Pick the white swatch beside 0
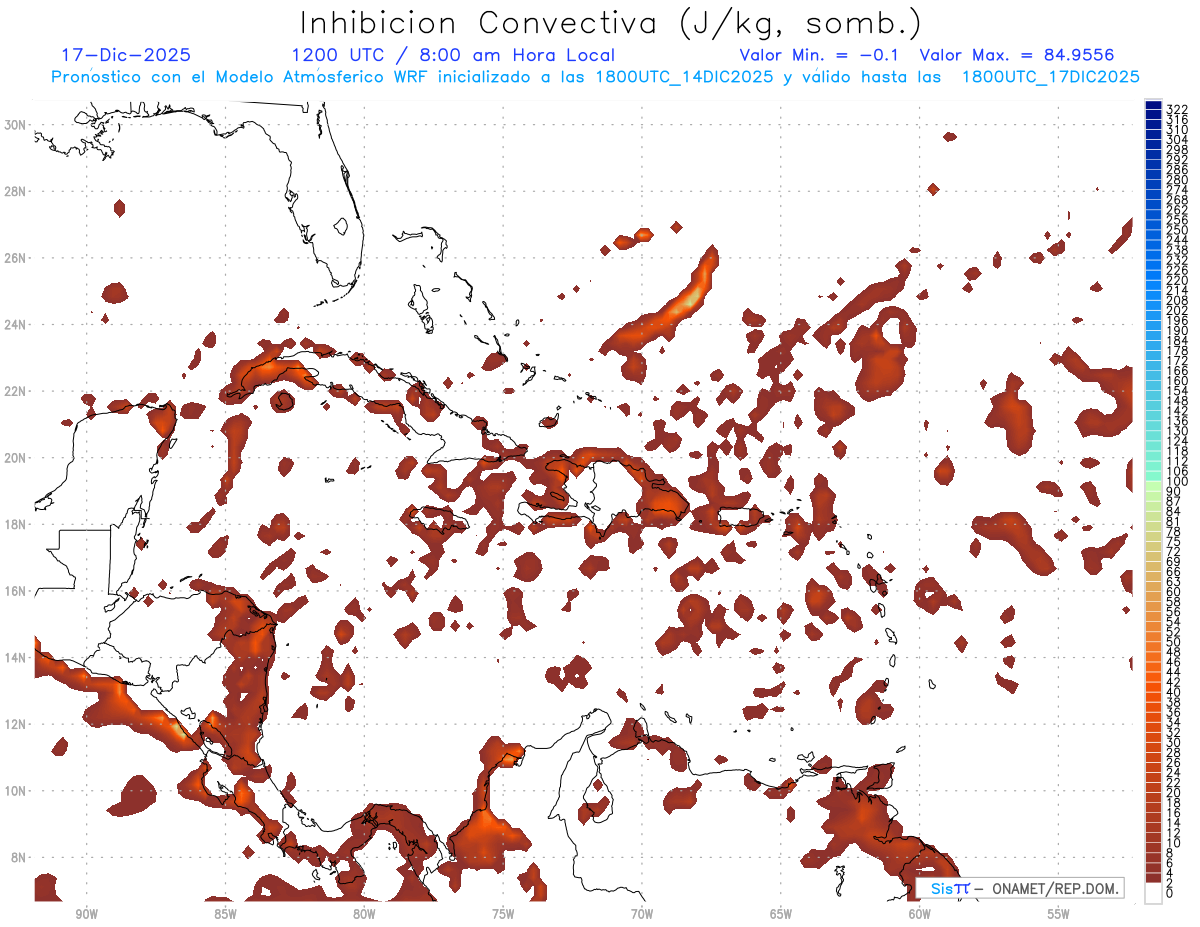This screenshot has height=927, width=1200. 1153,892
